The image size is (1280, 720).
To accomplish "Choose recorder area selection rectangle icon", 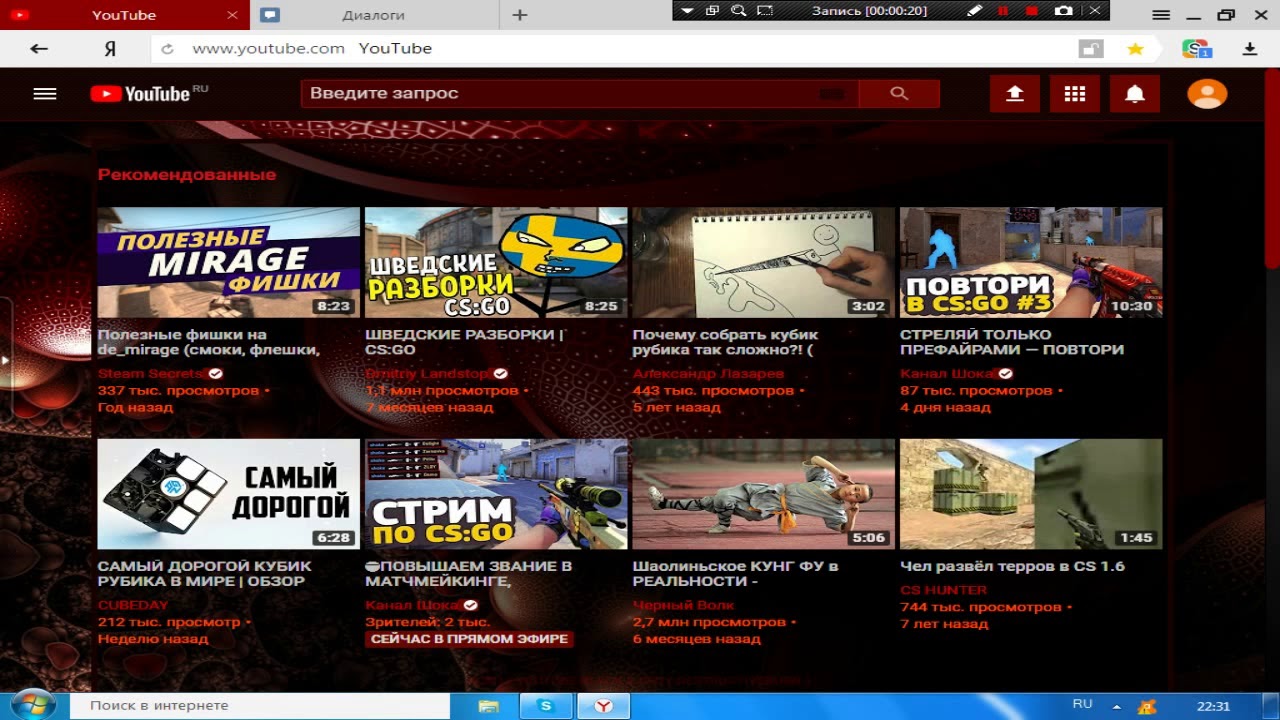I will click(x=765, y=11).
